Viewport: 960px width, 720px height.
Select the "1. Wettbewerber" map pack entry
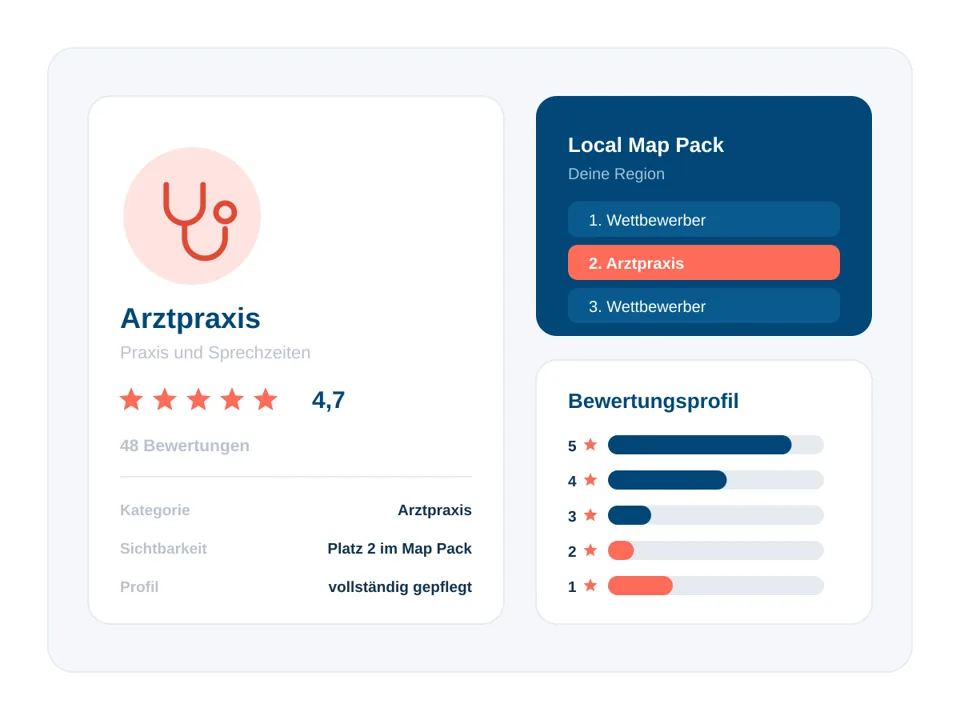click(703, 220)
